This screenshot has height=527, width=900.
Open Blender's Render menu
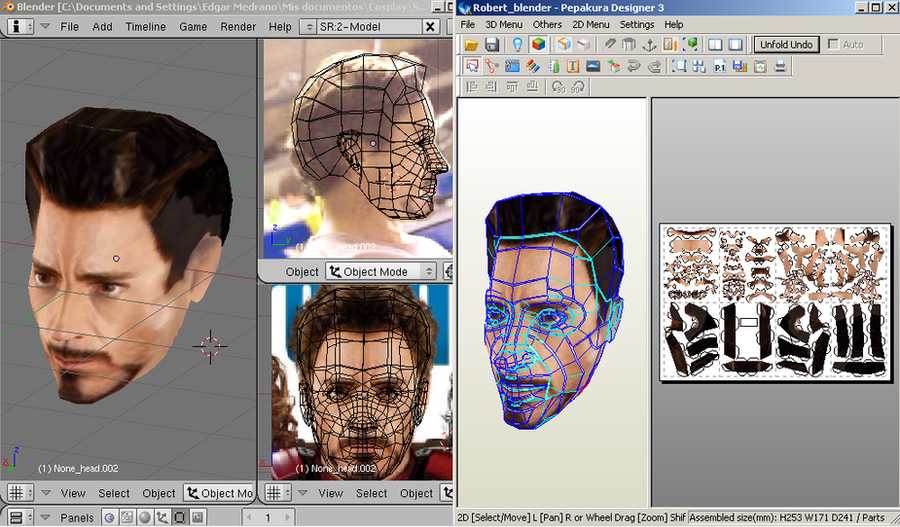pos(238,27)
